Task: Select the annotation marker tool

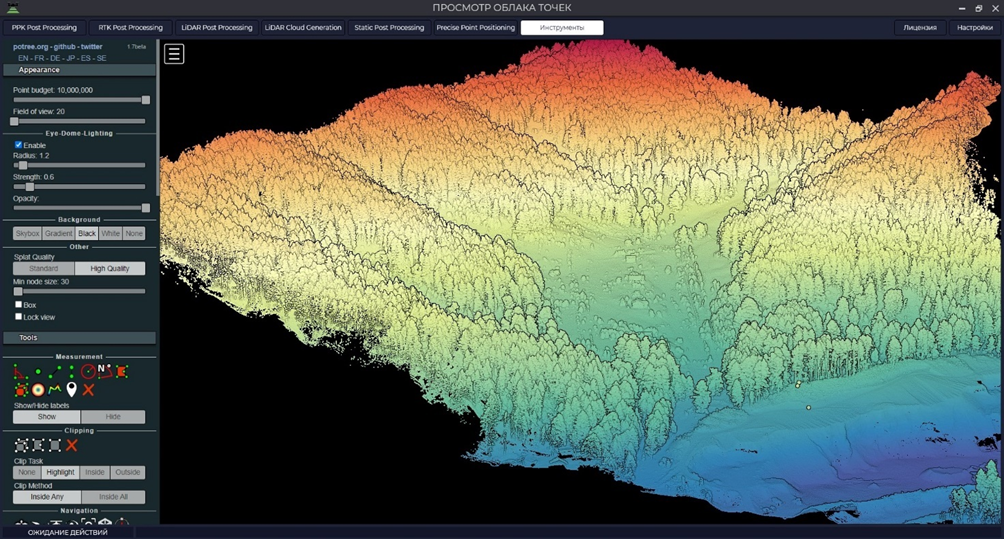Action: click(72, 389)
